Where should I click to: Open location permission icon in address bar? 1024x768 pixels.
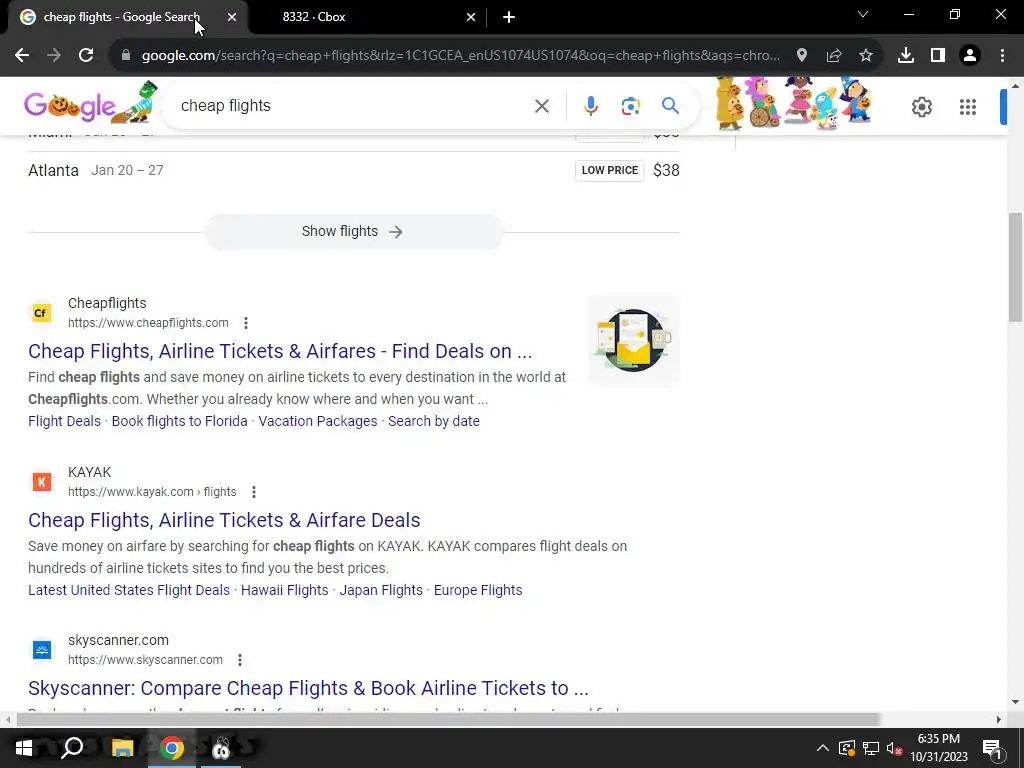[801, 56]
